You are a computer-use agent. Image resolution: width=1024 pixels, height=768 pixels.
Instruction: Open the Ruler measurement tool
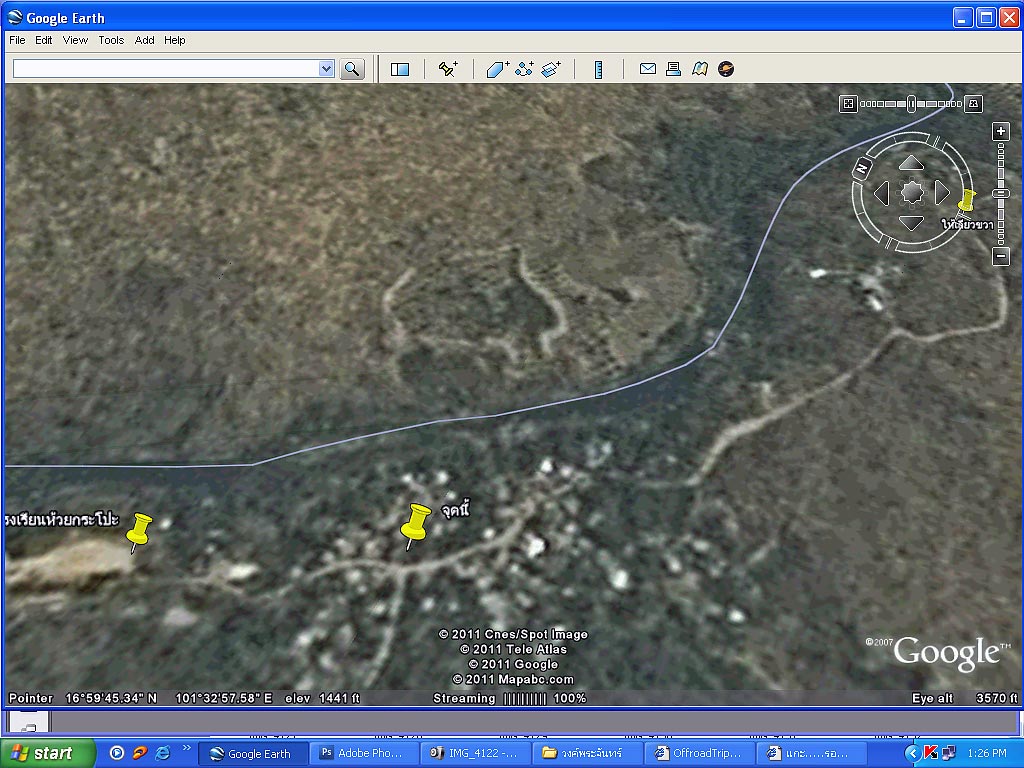pyautogui.click(x=599, y=69)
